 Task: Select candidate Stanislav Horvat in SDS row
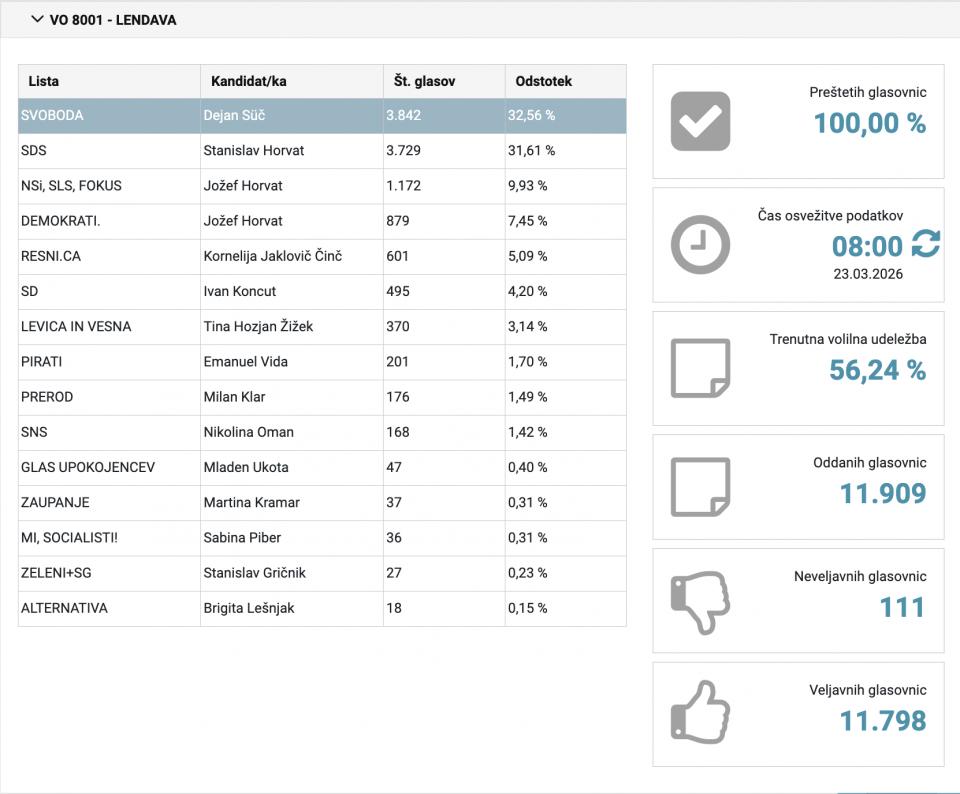tap(253, 151)
